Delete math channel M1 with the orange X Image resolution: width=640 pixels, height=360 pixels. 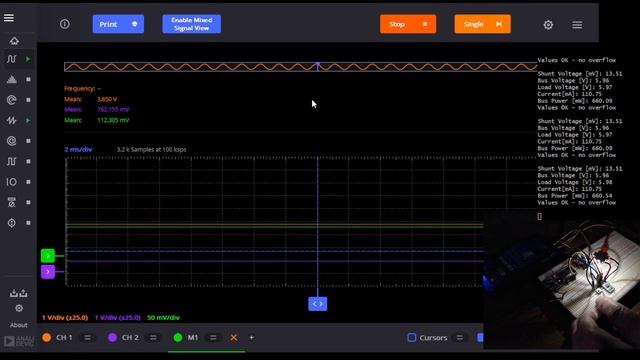[233, 338]
